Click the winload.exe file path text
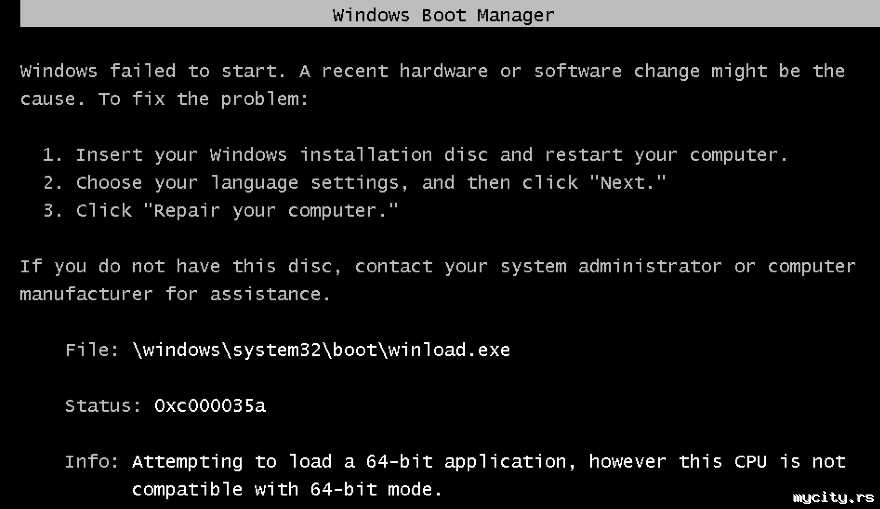This screenshot has height=509, width=880. [x=321, y=350]
